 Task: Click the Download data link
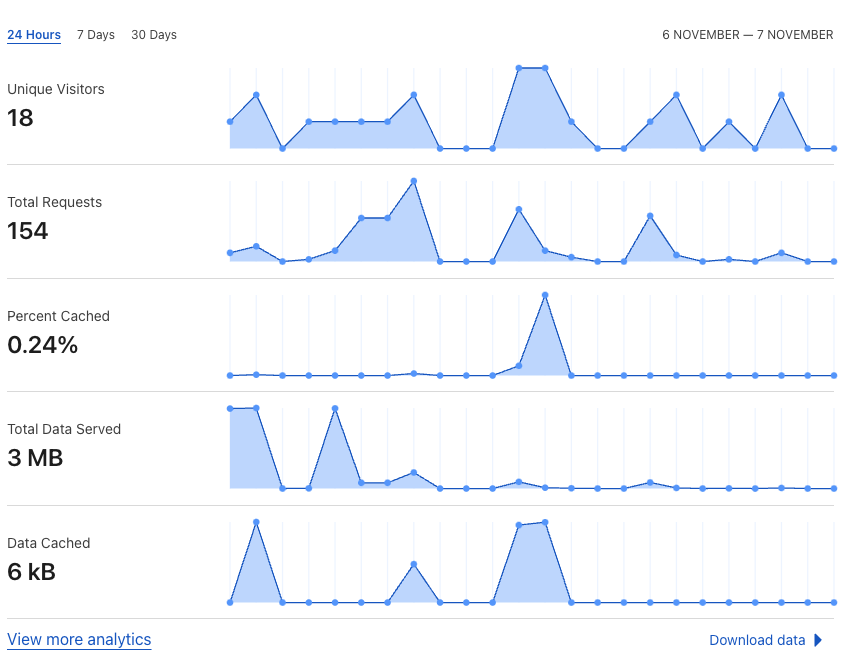point(757,641)
